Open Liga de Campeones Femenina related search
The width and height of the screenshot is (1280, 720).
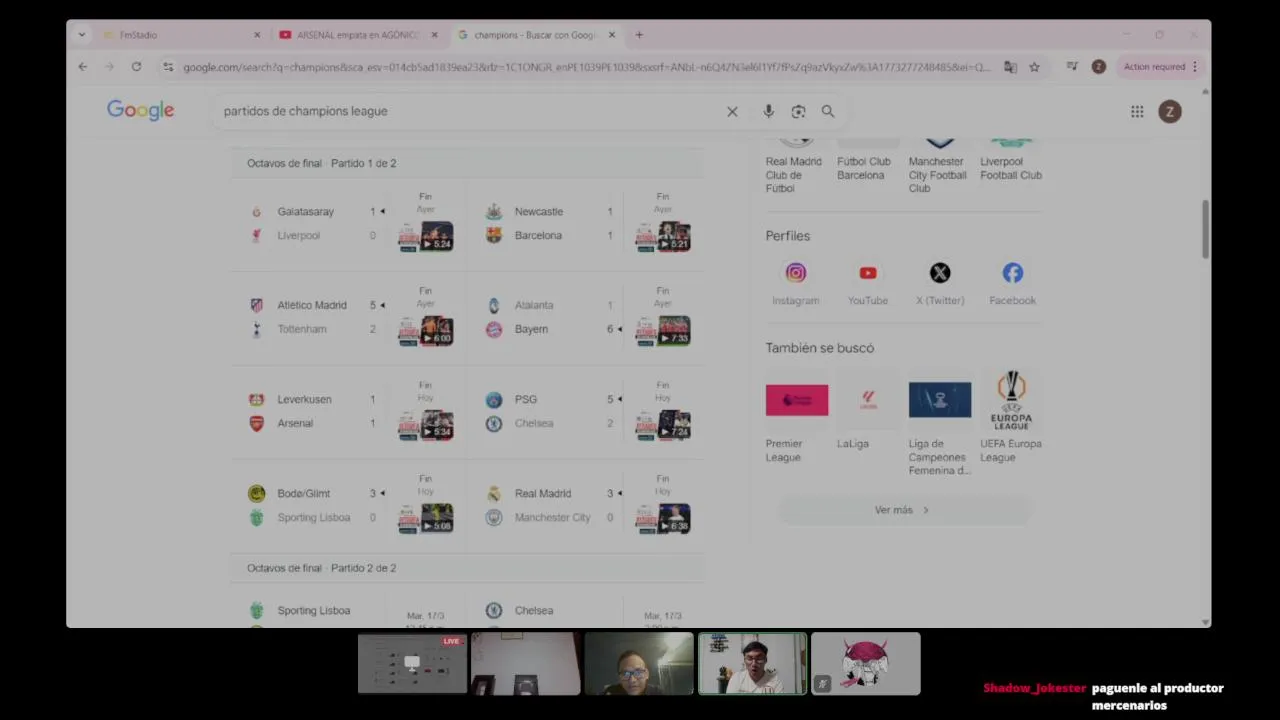coord(940,423)
